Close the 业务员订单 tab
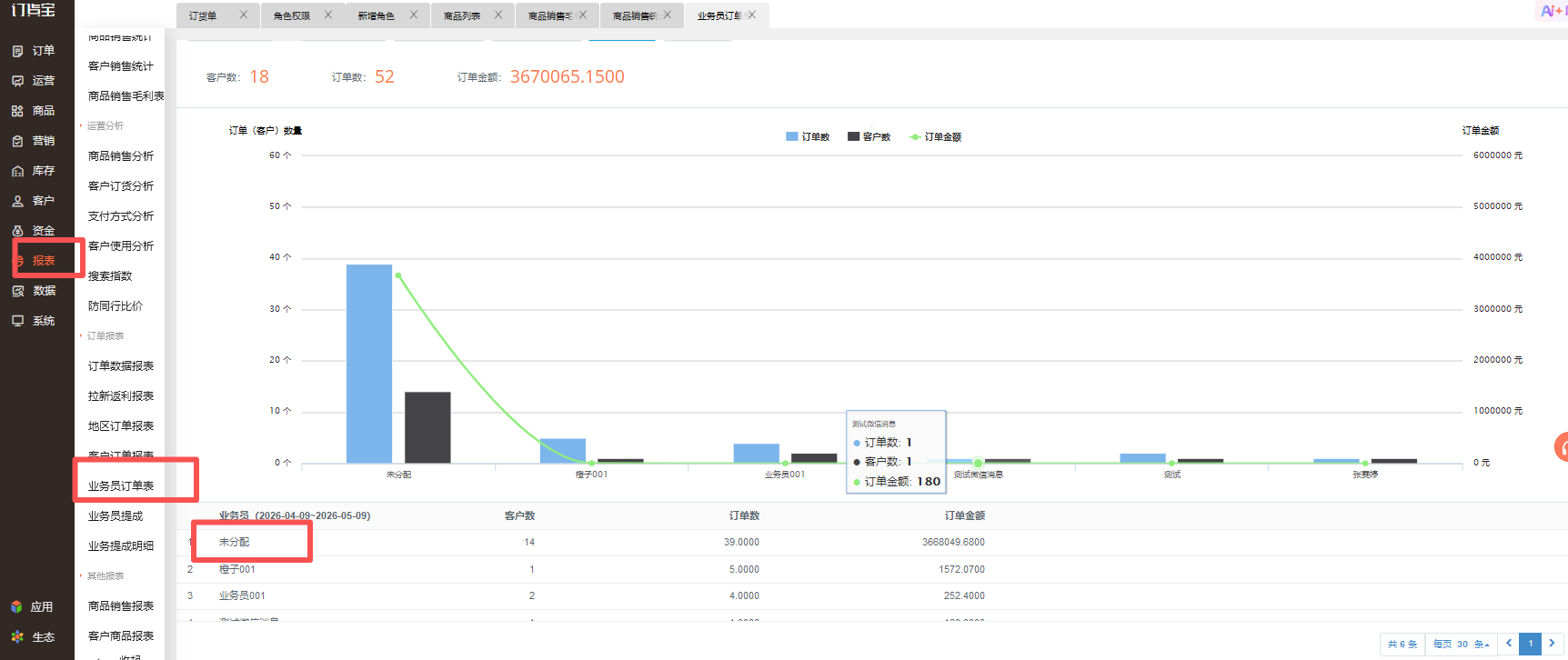The height and width of the screenshot is (660, 1568). pyautogui.click(x=751, y=15)
